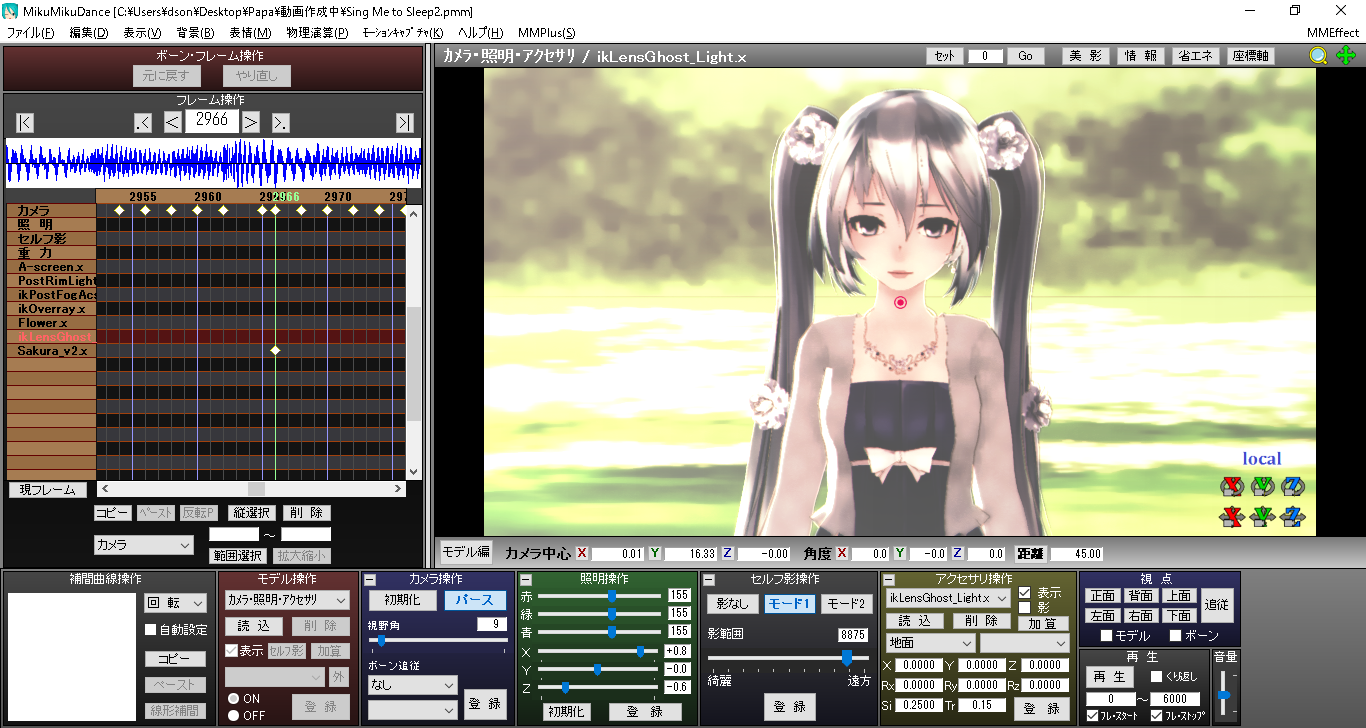Collapse the セルフ影操作 panel with minus icon

click(709, 579)
